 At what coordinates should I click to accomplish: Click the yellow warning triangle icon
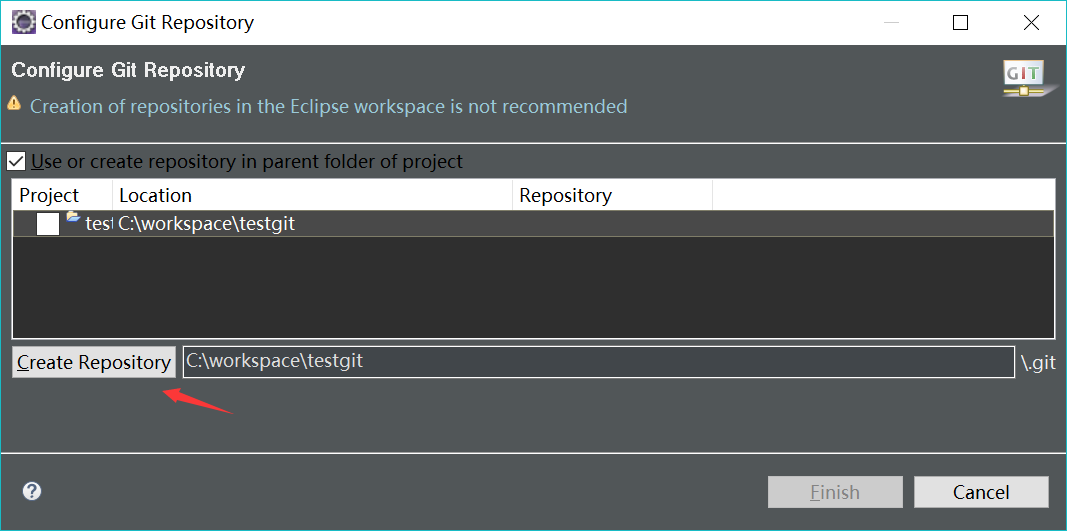coord(14,104)
